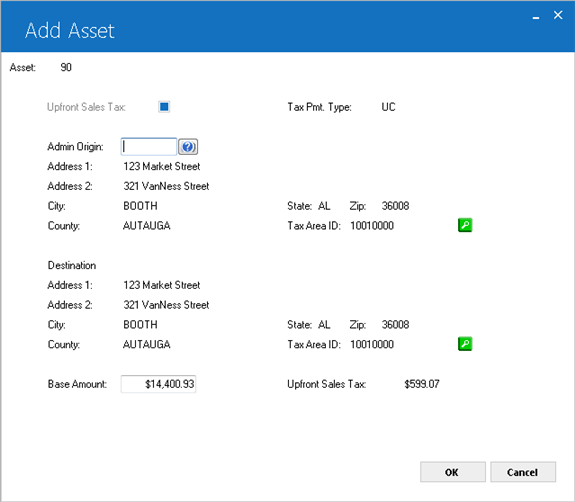Confirm with the OK button

point(453,472)
